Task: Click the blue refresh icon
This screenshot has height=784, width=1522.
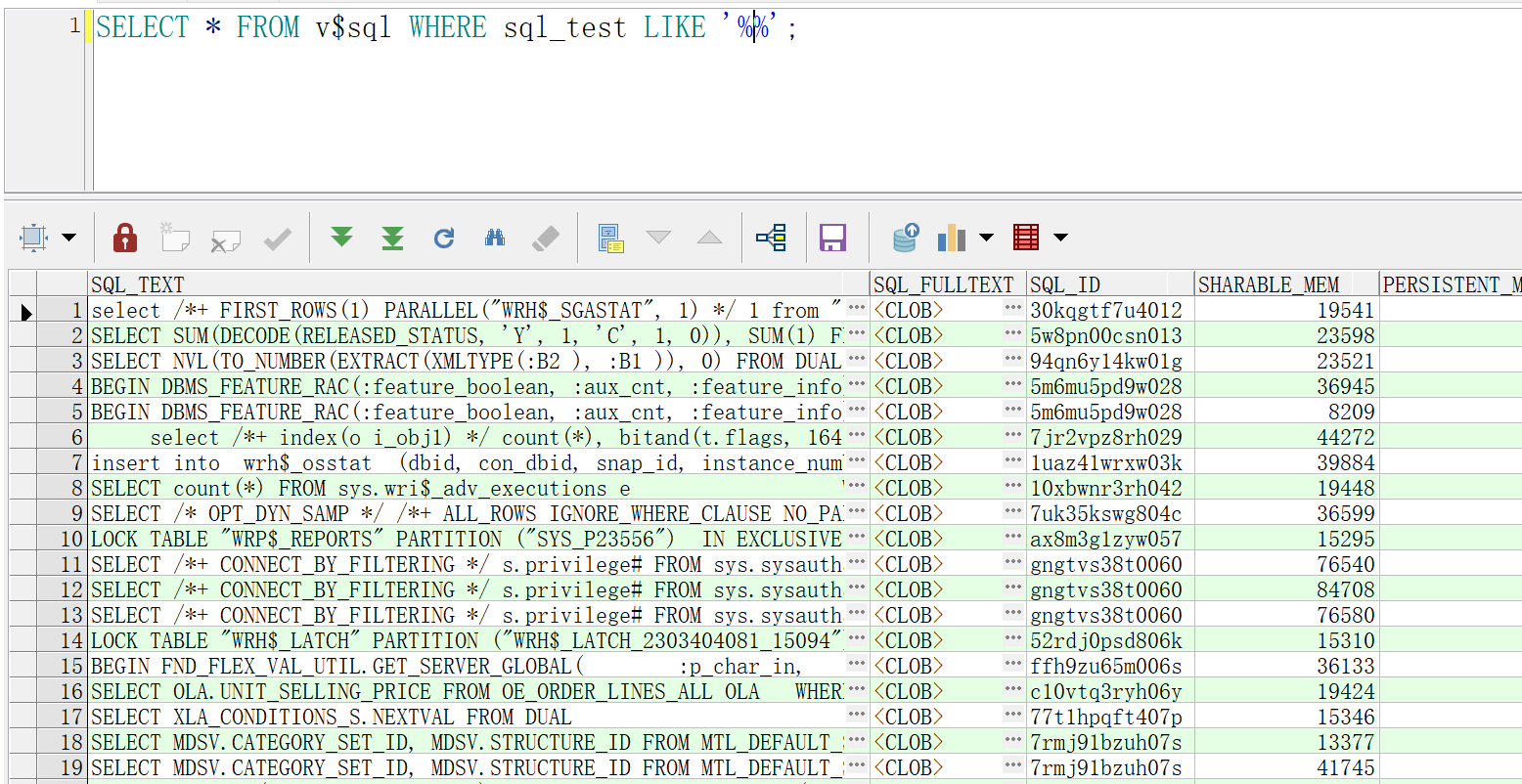Action: pos(444,238)
